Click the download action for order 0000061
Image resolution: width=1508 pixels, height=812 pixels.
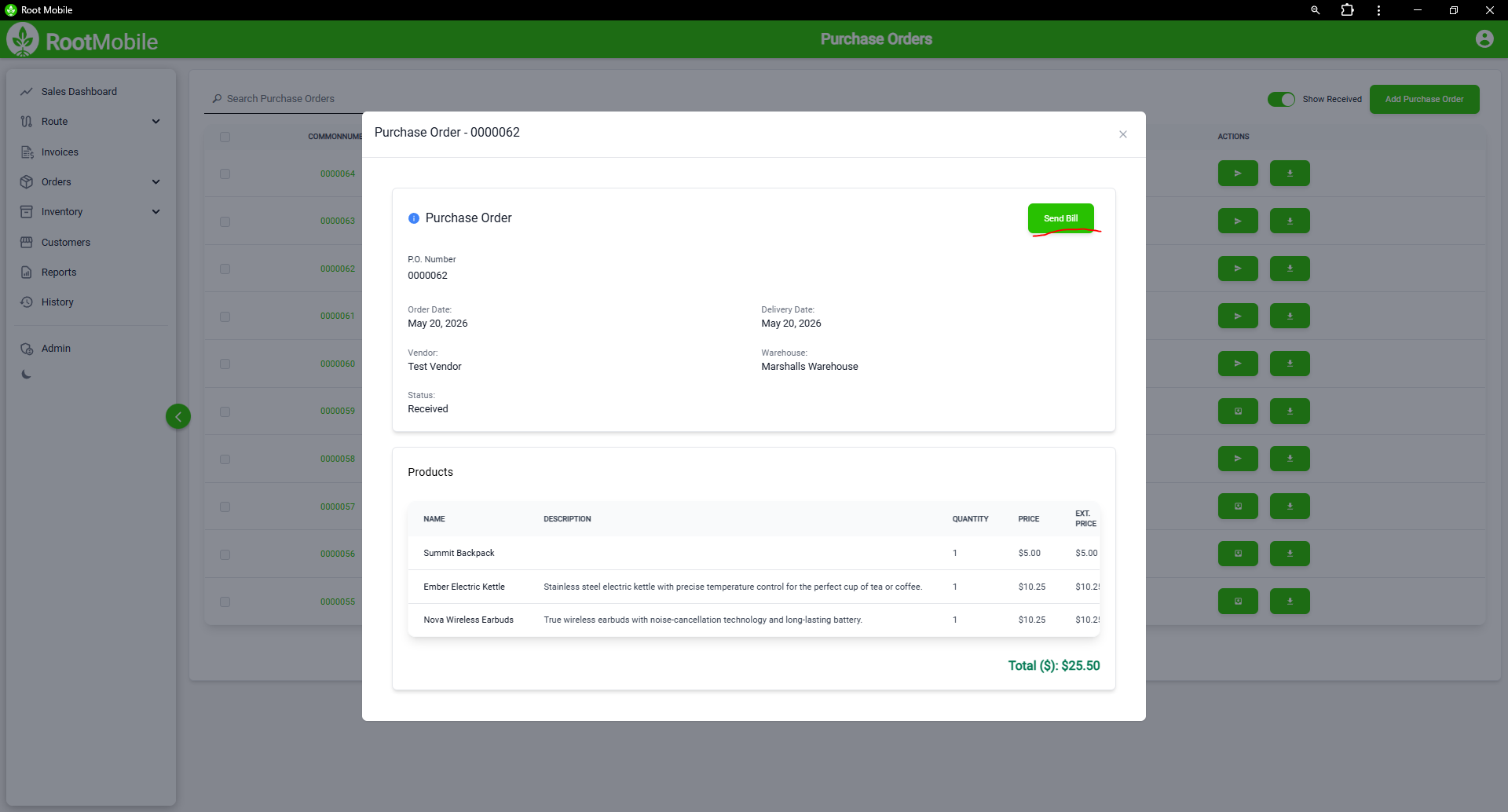1290,316
